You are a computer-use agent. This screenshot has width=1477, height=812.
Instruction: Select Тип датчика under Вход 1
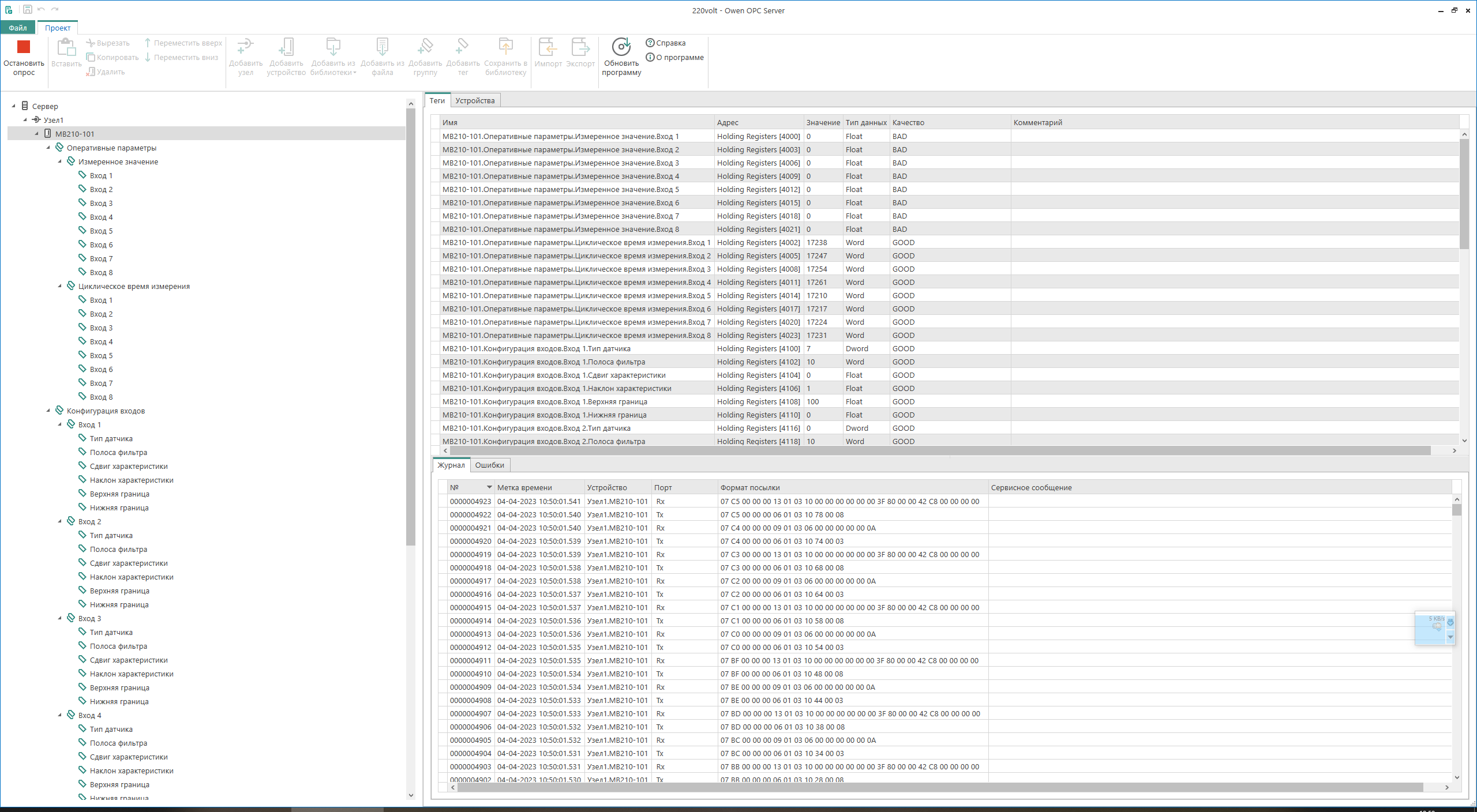(111, 438)
